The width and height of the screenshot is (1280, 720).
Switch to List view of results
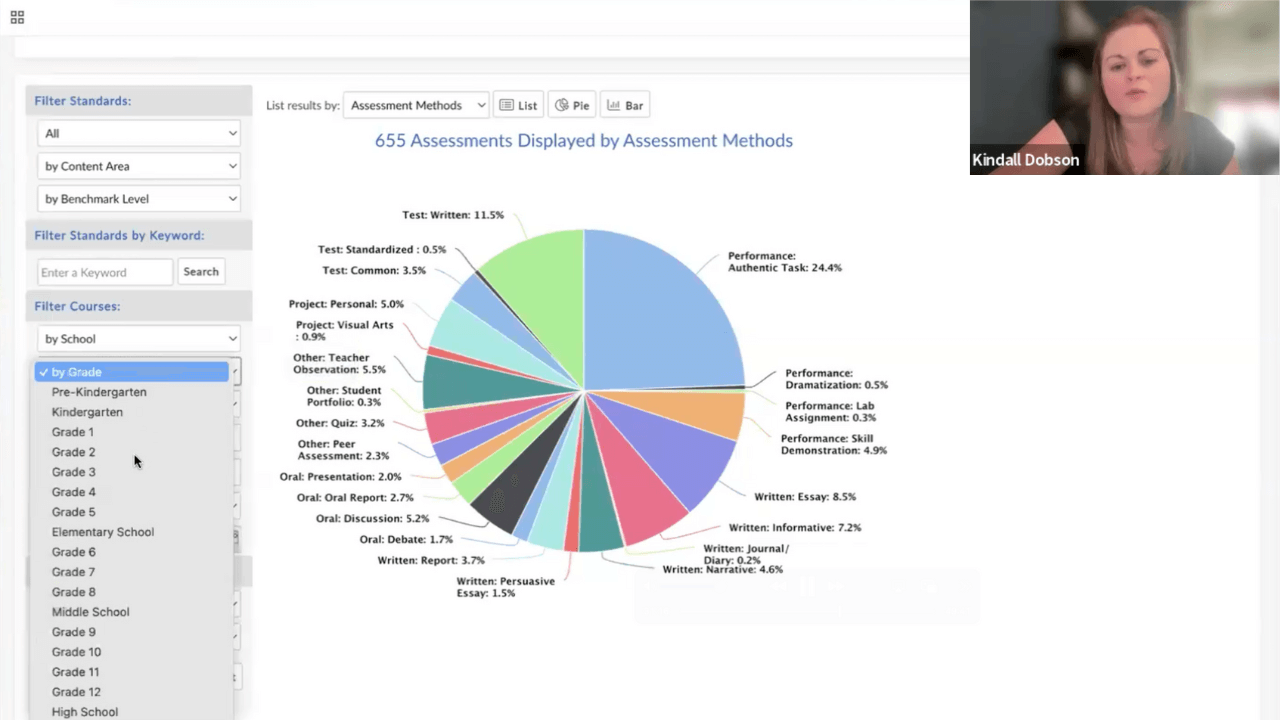518,105
